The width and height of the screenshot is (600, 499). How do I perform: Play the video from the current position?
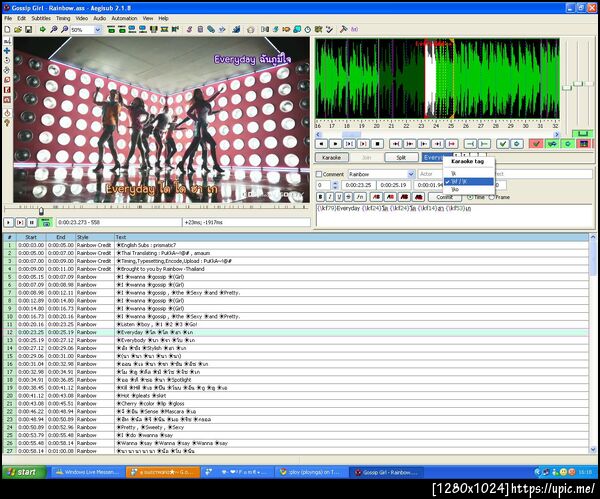click(8, 222)
